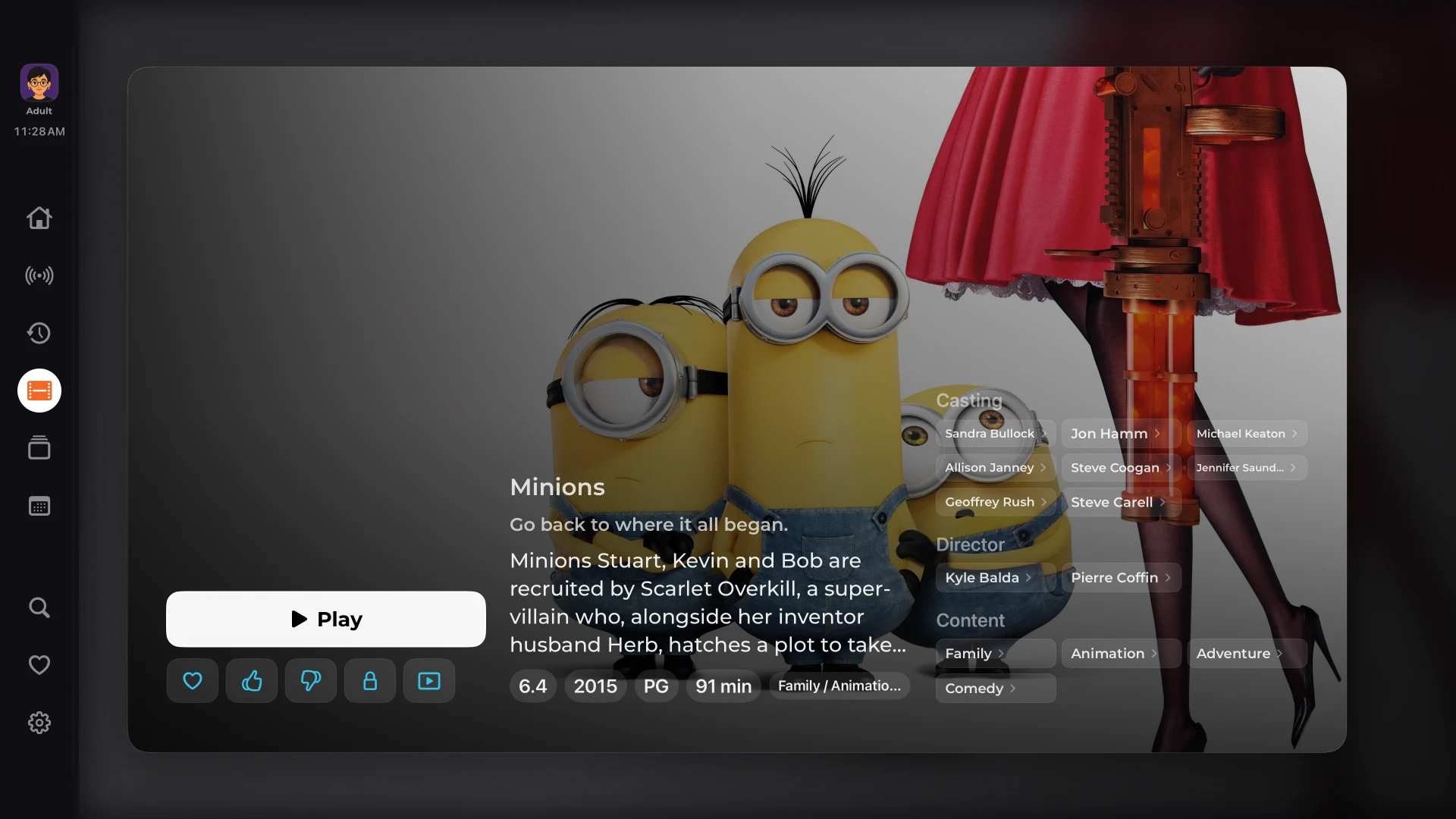1456x819 pixels.
Task: Open cast member Sandra Bullock
Action: click(996, 434)
